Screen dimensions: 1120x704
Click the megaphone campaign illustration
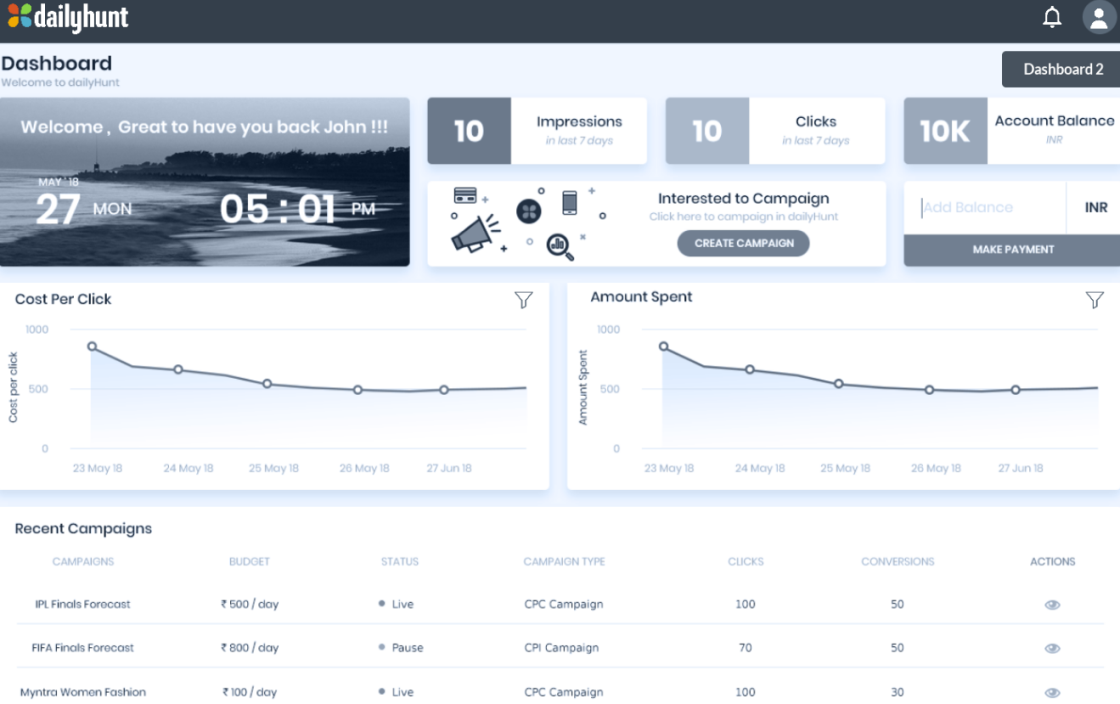point(474,235)
